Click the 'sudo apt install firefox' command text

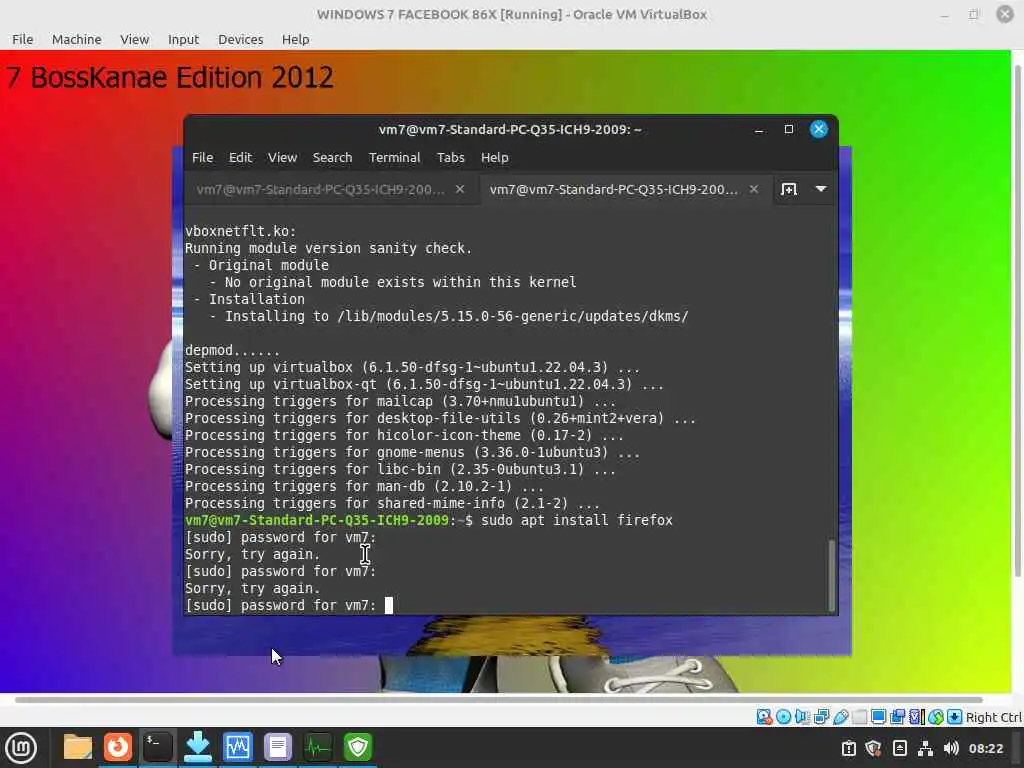[x=577, y=520]
